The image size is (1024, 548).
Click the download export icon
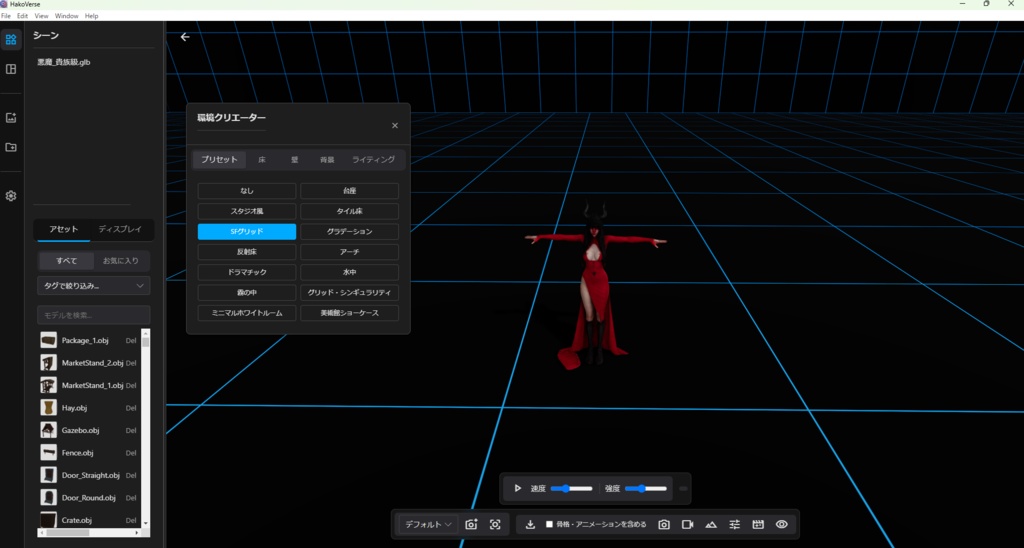click(530, 524)
